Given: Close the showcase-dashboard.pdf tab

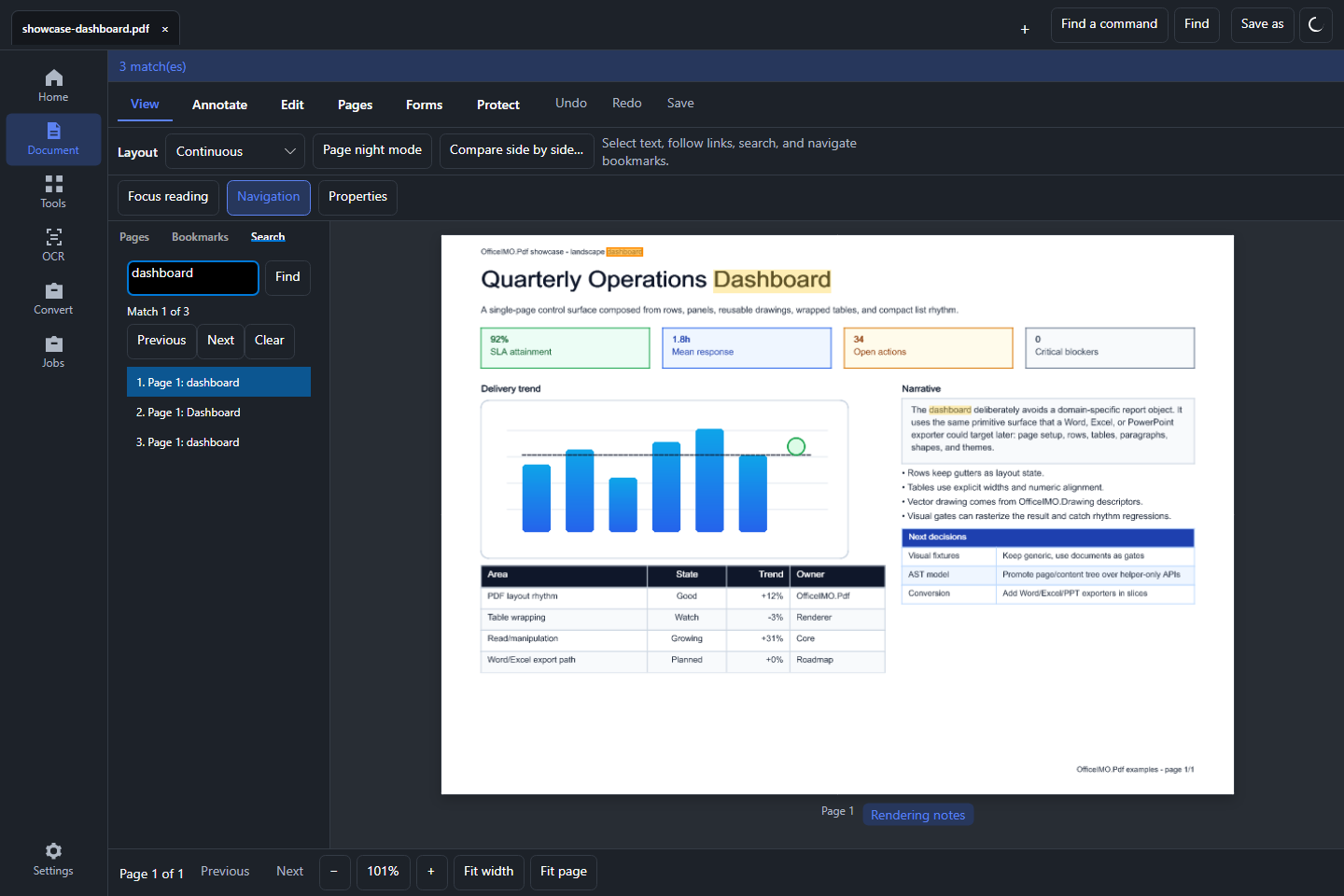Looking at the screenshot, I should tap(165, 29).
